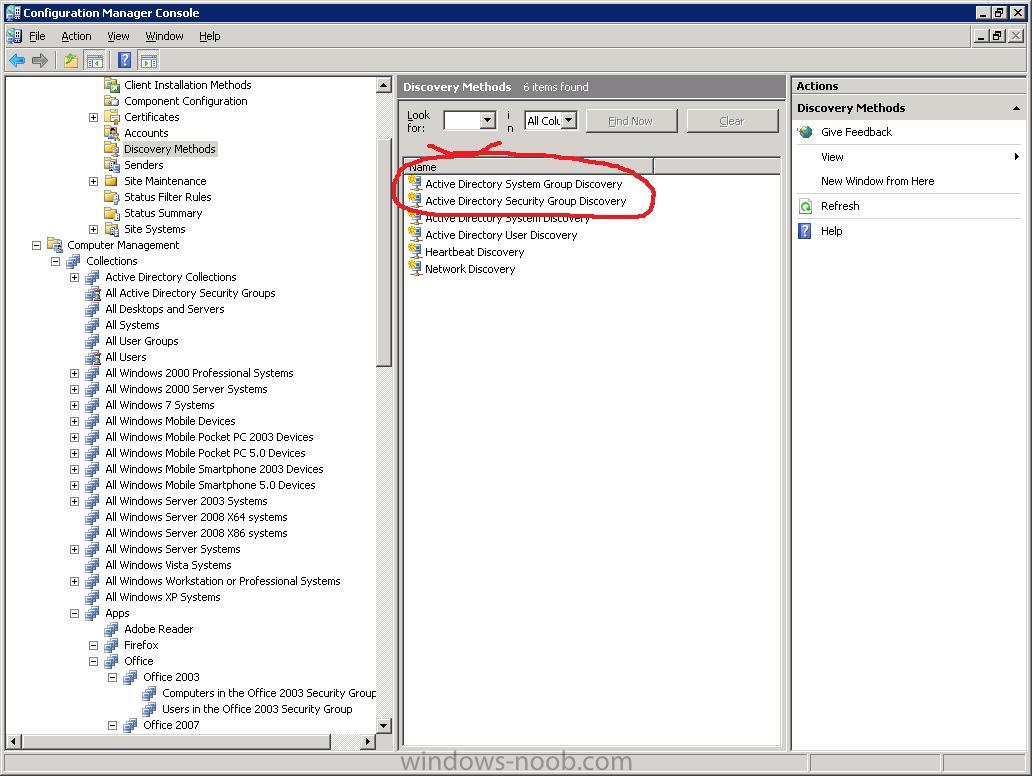Expand All Windows 7 Systems node
This screenshot has height=776, width=1032.
[74, 405]
